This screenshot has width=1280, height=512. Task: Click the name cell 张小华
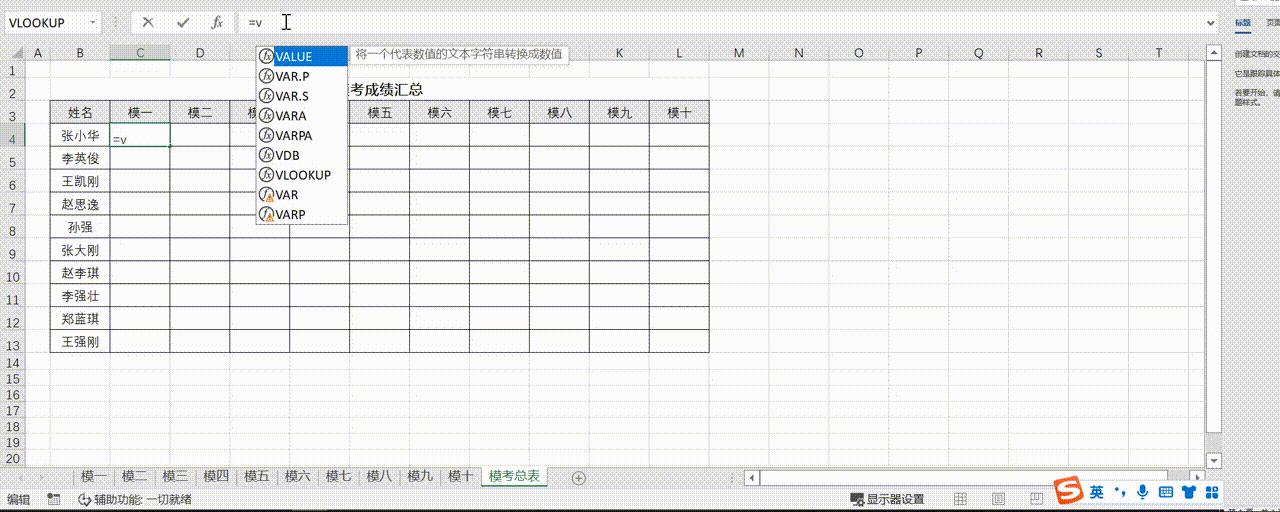point(80,136)
